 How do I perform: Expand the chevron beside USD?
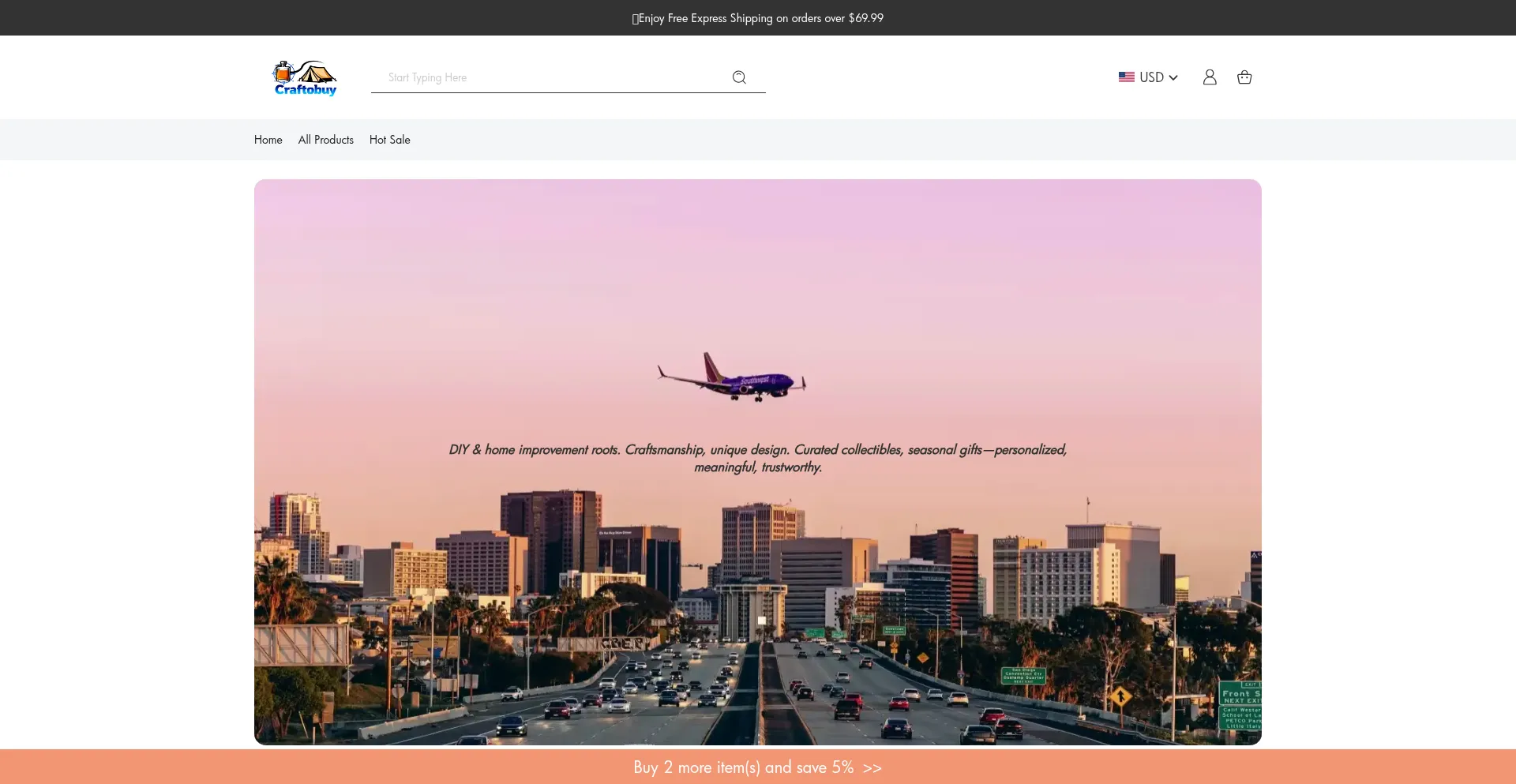[x=1173, y=77]
